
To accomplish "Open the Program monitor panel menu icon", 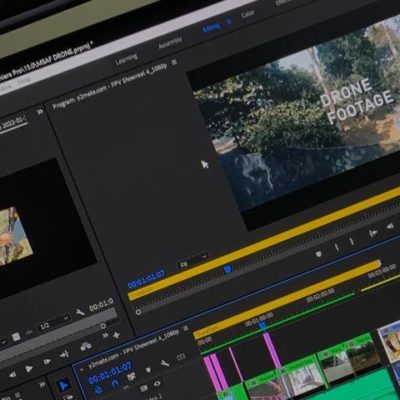I will point(174,63).
